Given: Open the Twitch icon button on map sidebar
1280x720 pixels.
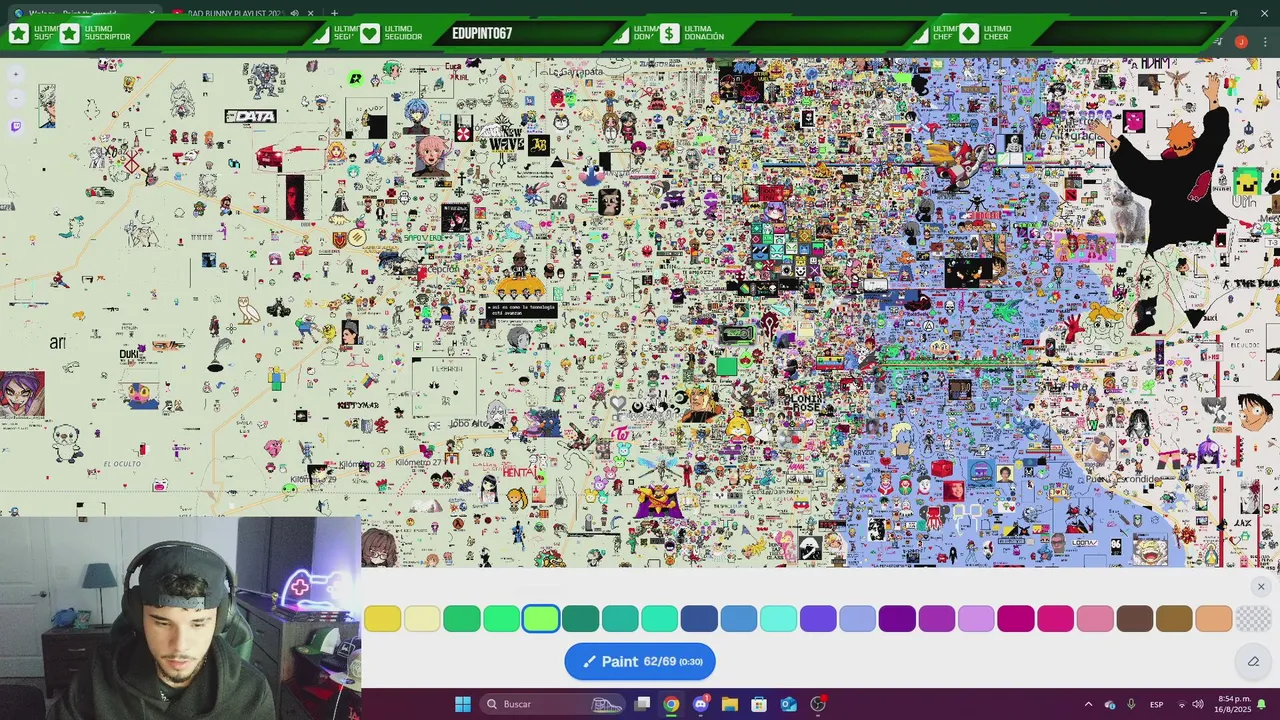Looking at the screenshot, I should click(16, 126).
